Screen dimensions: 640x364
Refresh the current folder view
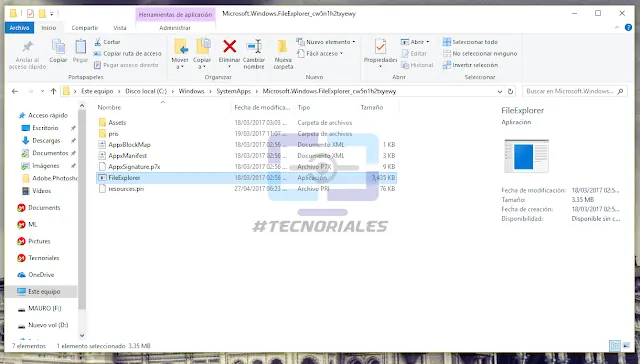510,91
